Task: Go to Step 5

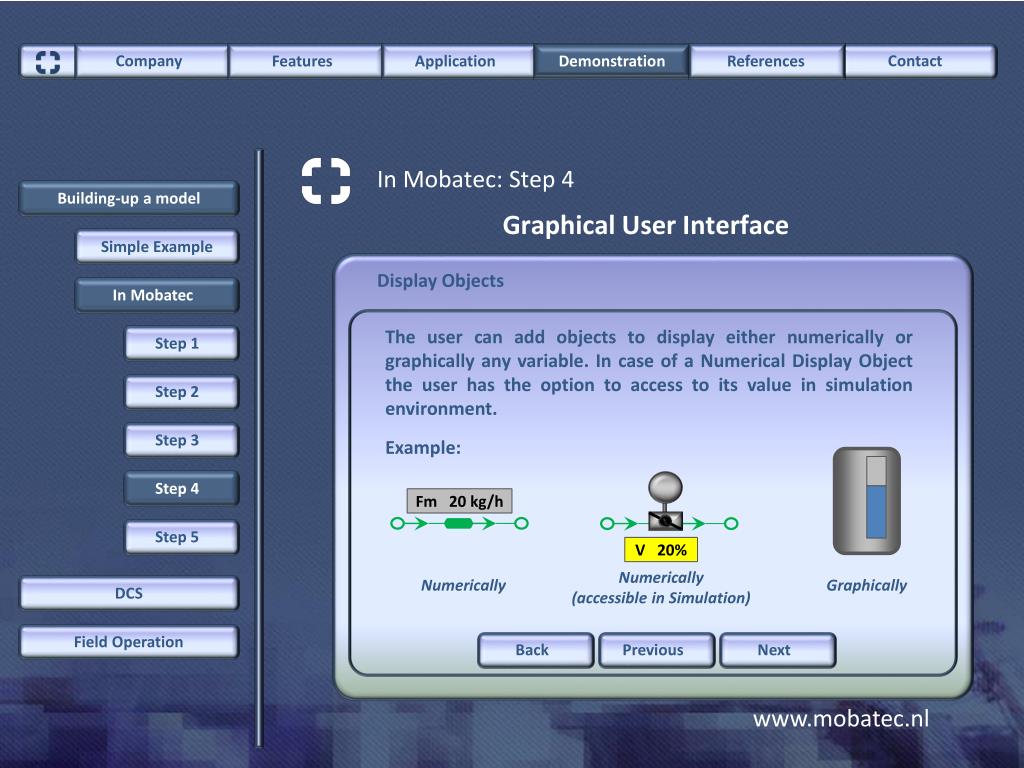Action: [181, 537]
